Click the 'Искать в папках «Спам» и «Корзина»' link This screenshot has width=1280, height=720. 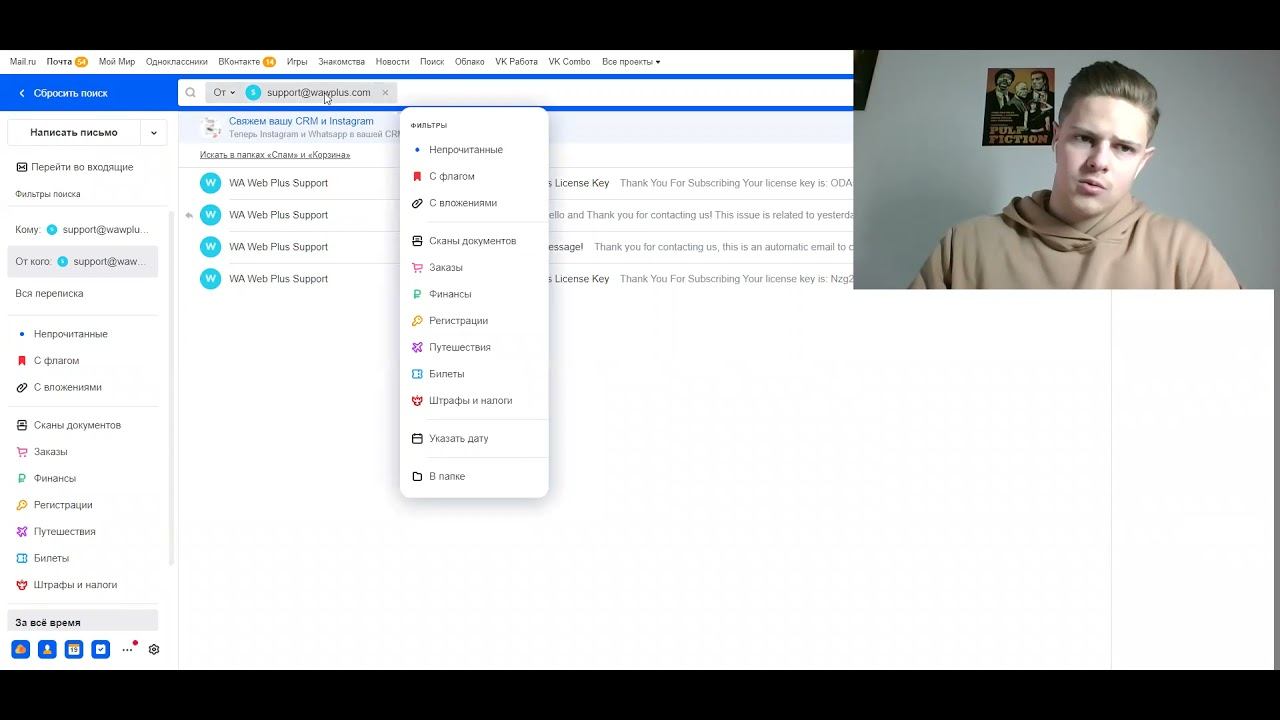click(x=275, y=155)
